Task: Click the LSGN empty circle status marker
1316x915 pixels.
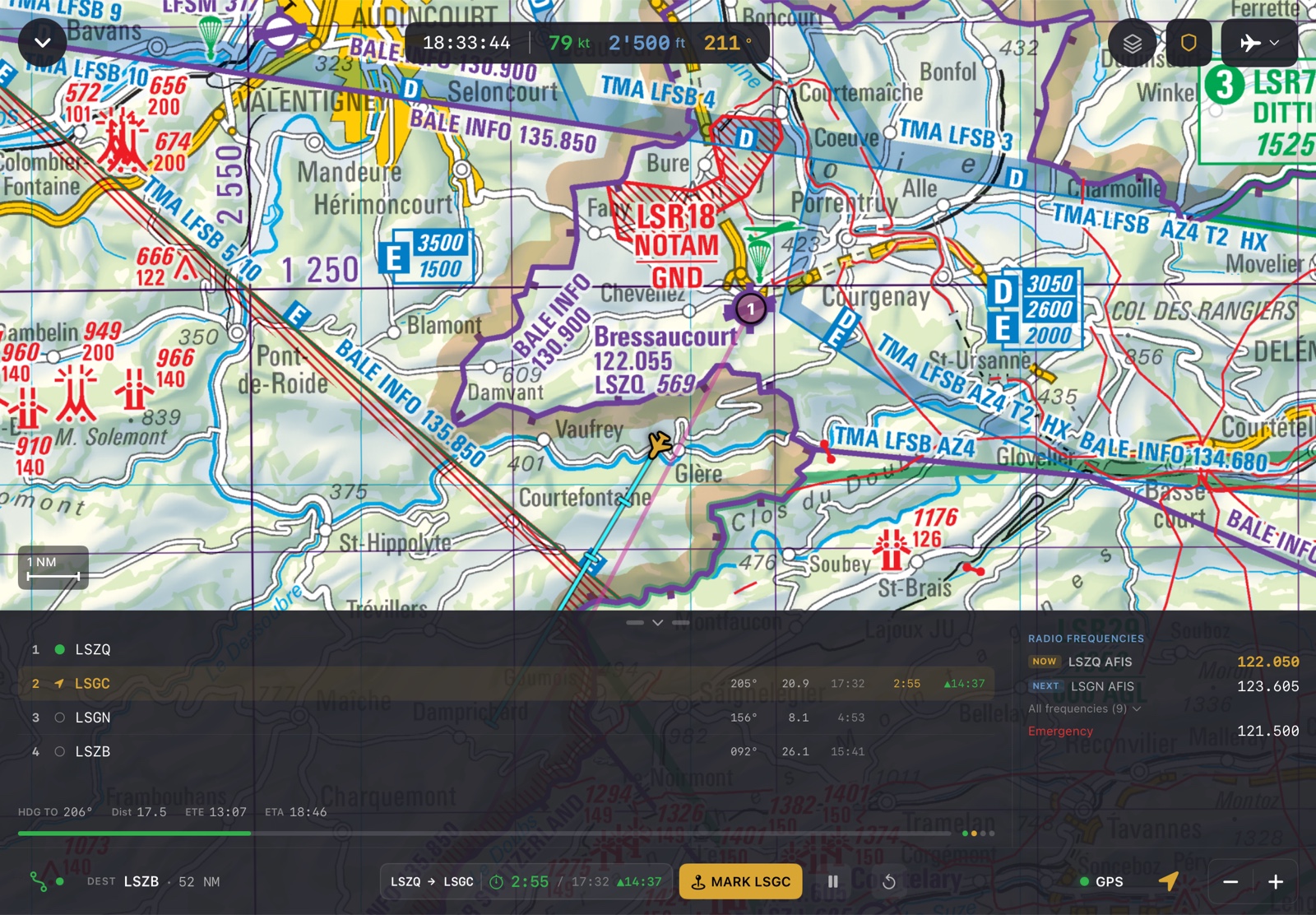Action: pos(60,718)
